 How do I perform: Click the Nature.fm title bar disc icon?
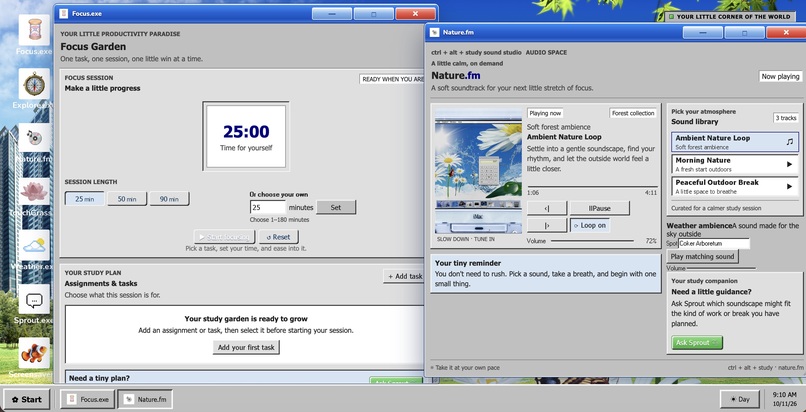(435, 32)
